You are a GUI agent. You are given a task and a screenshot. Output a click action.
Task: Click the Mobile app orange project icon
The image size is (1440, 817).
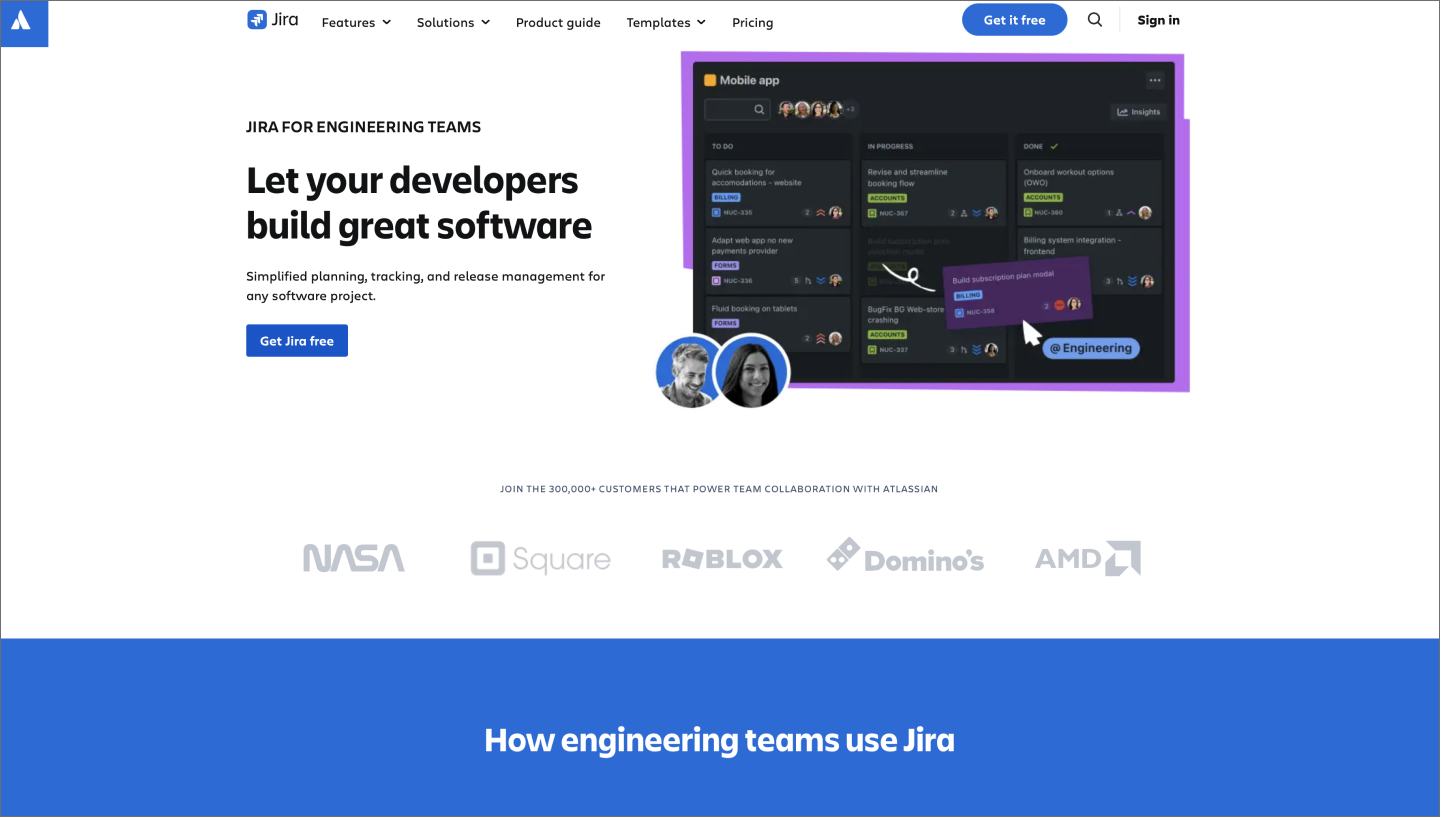[x=710, y=80]
